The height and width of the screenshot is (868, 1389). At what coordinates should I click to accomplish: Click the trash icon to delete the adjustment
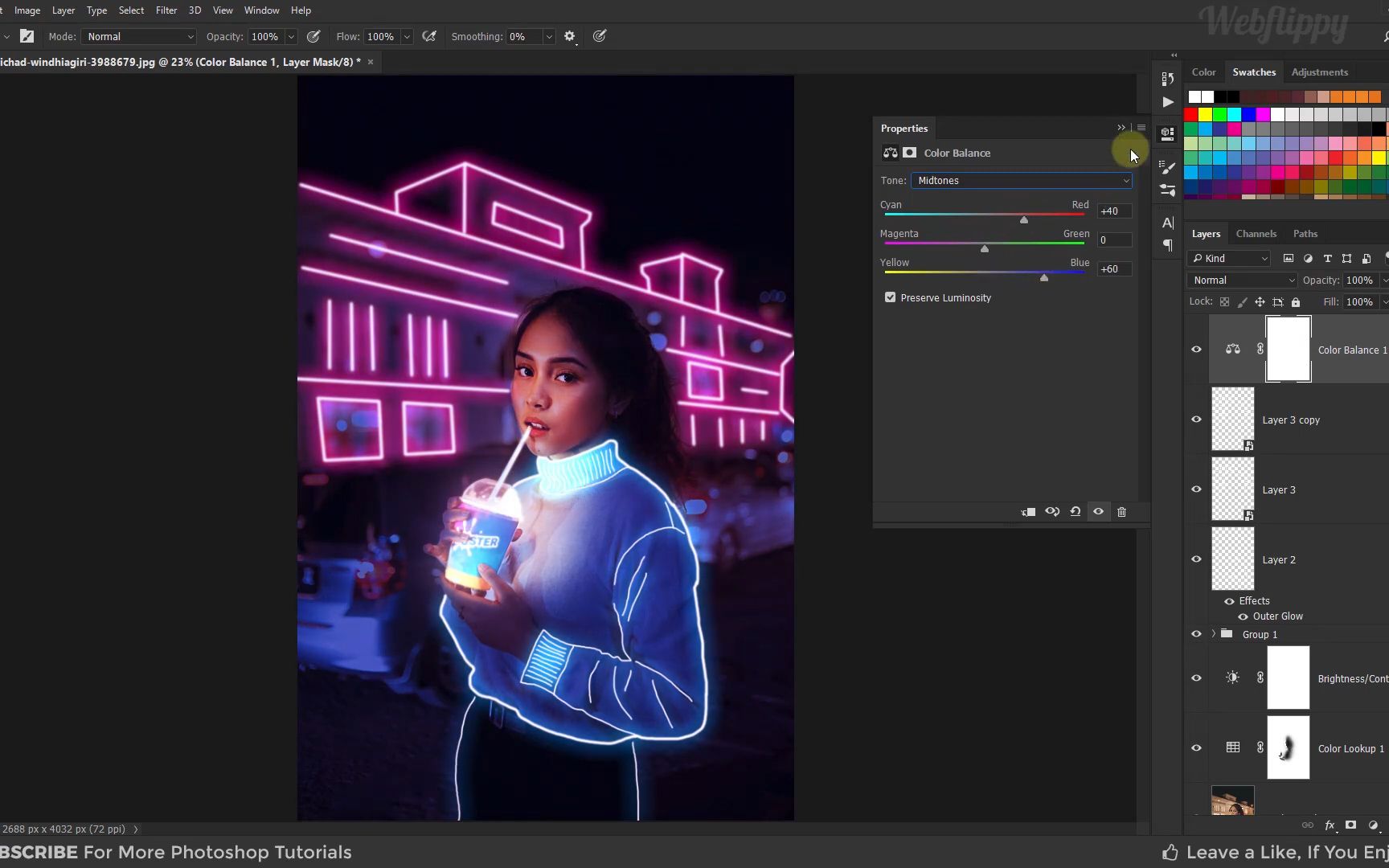pos(1122,512)
